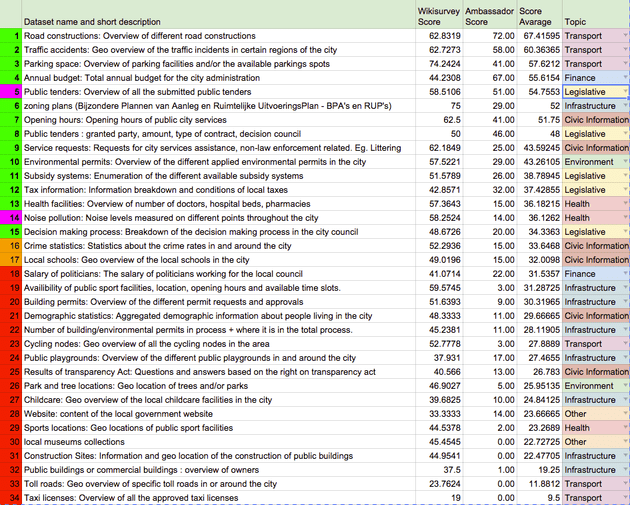Open Topic dropdown for Environmental permits row
The width and height of the screenshot is (630, 505).
[624, 161]
